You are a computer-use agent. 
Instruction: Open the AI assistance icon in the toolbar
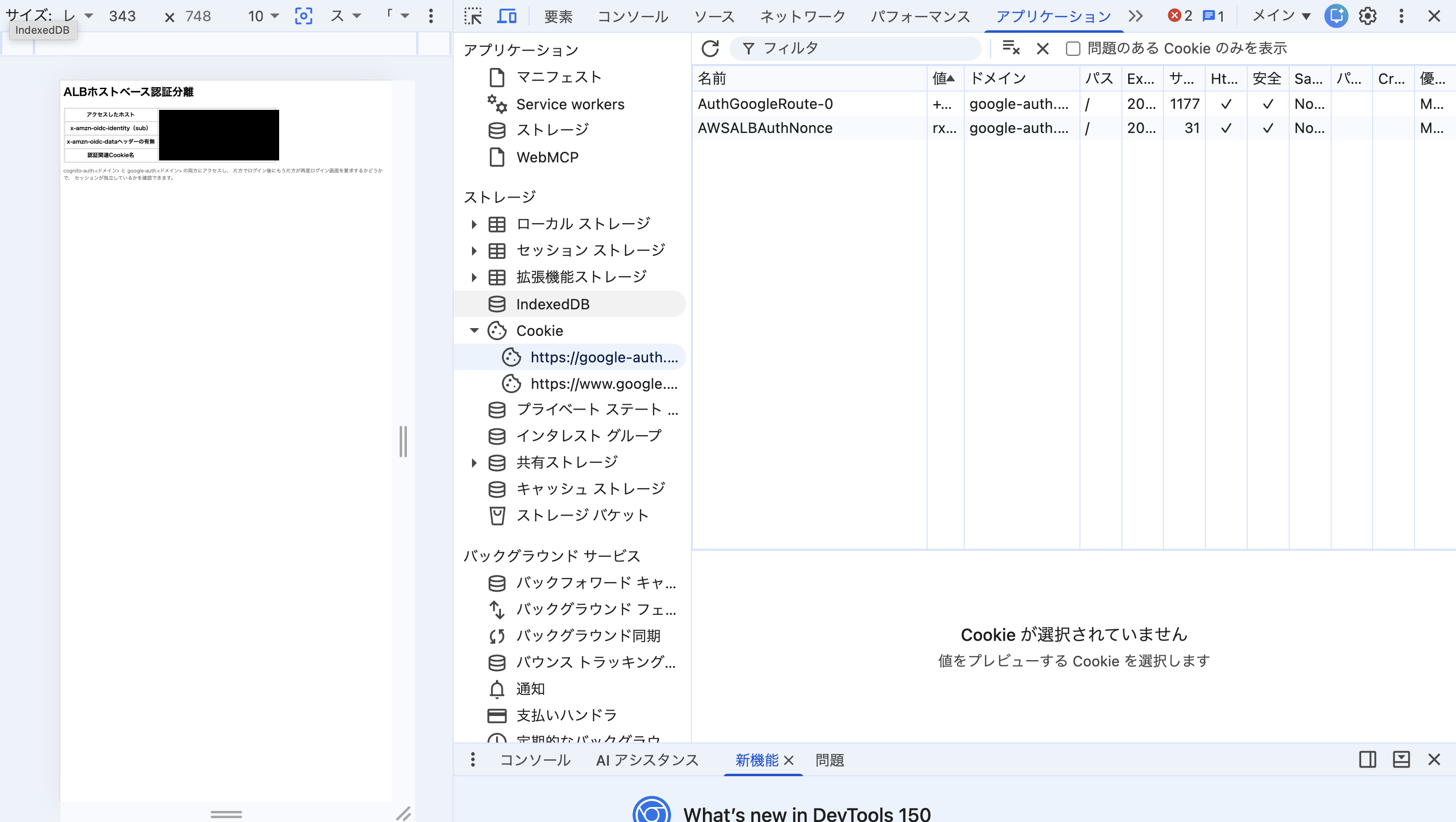pos(1336,16)
